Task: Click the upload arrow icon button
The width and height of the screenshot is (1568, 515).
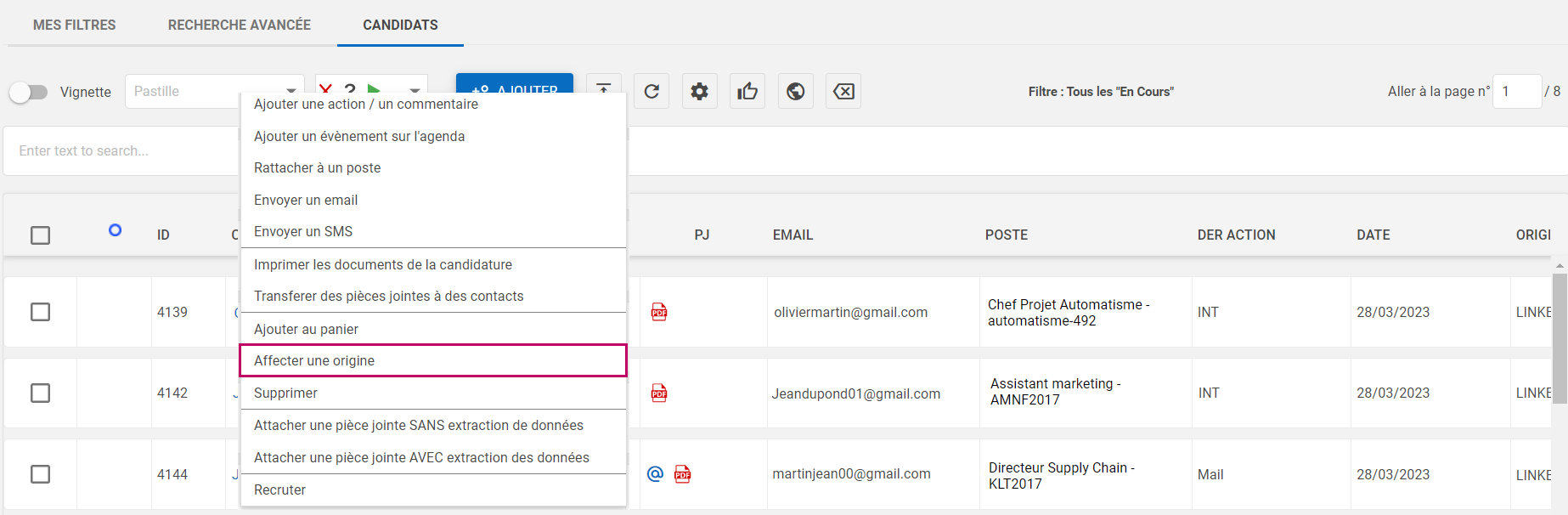Action: [x=603, y=85]
